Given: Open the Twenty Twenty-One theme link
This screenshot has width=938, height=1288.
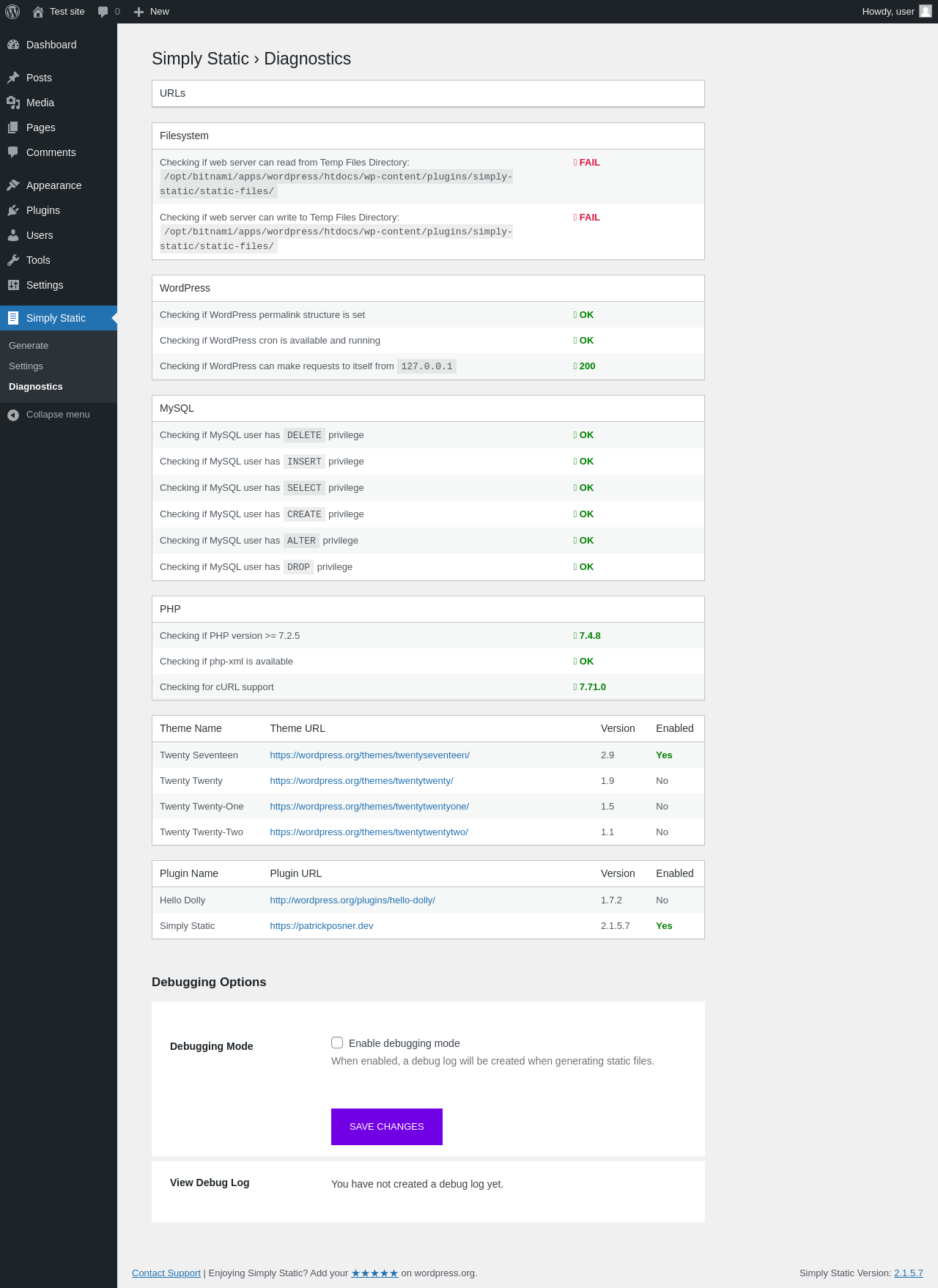Looking at the screenshot, I should [369, 807].
